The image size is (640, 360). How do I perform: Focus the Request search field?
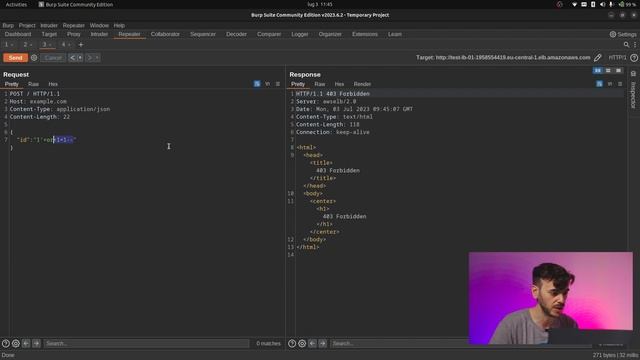[x=146, y=344]
